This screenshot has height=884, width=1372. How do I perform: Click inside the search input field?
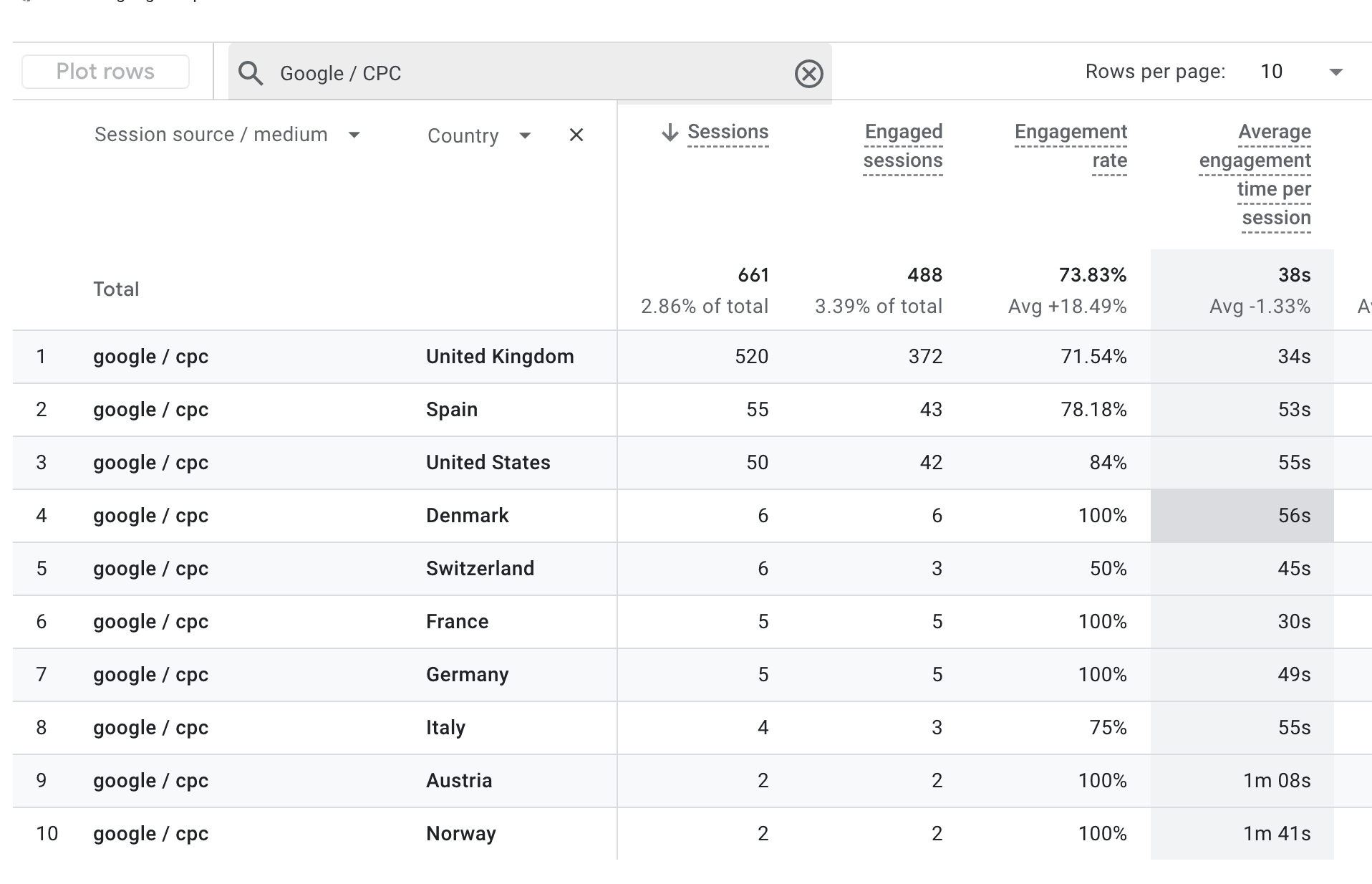pos(501,72)
